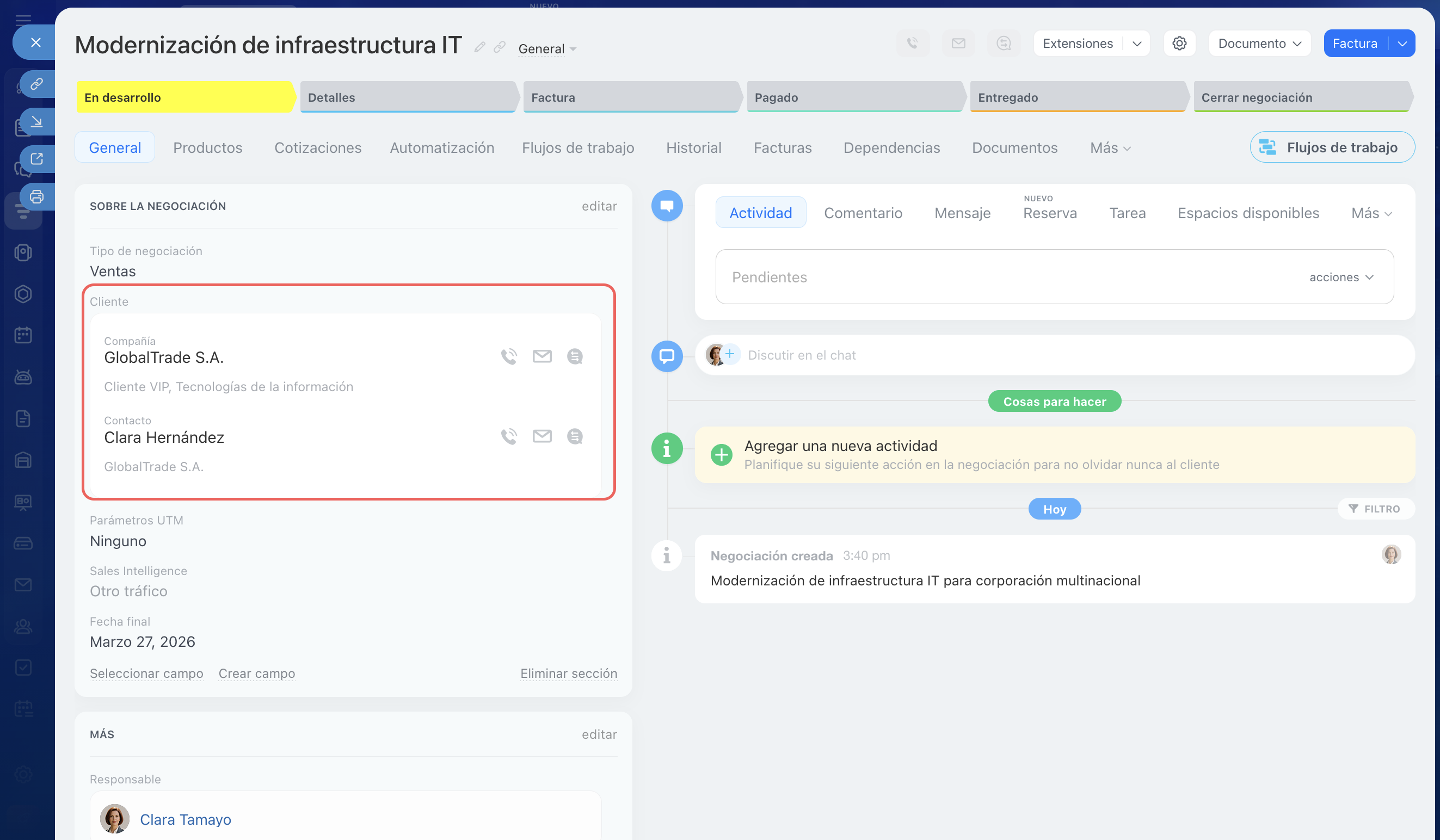The height and width of the screenshot is (840, 1440).
Task: Click the Crear campo link
Action: click(256, 673)
